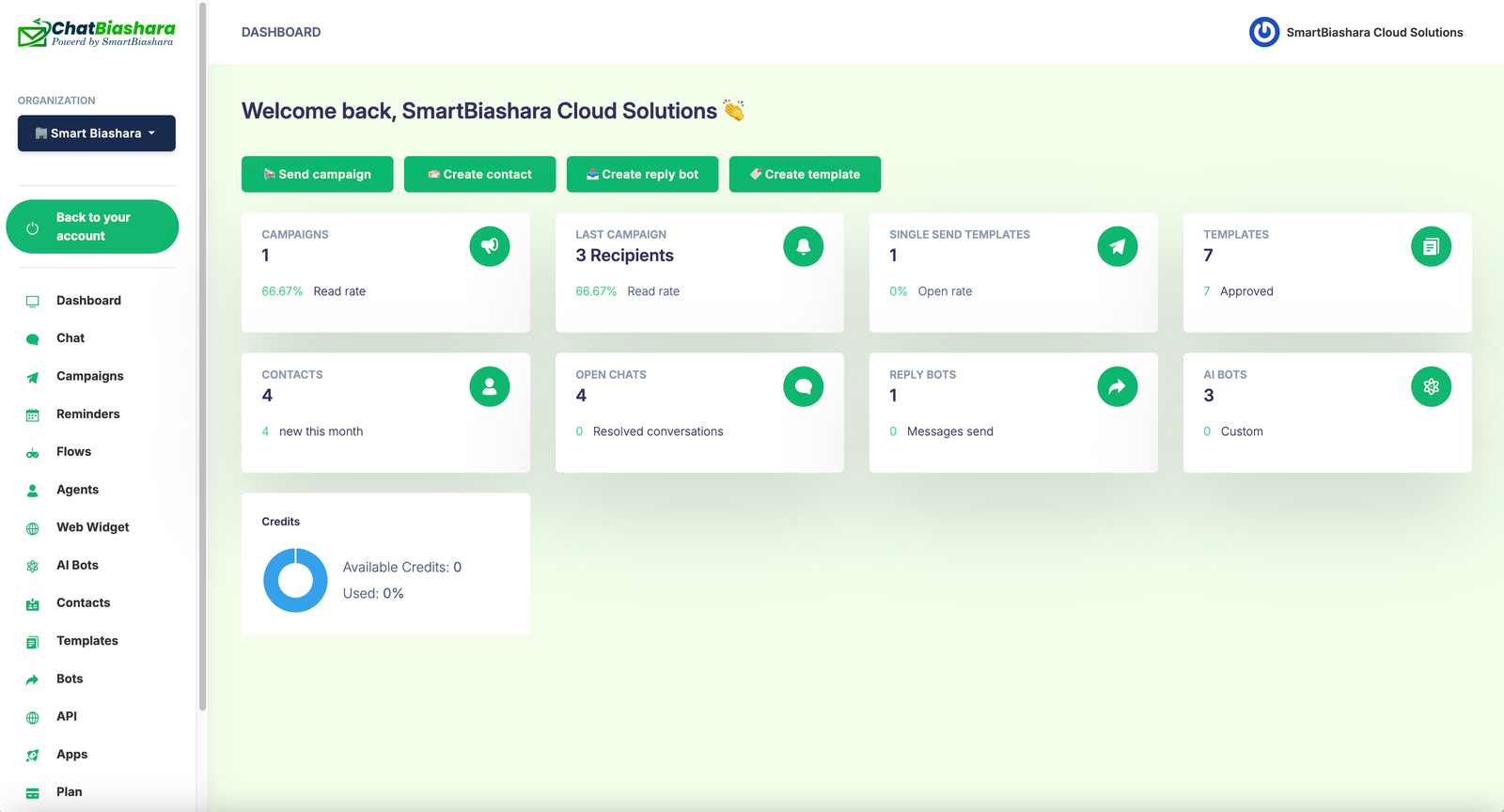The height and width of the screenshot is (812, 1504).
Task: Click the Reply Bots share-arrow icon
Action: point(1118,386)
